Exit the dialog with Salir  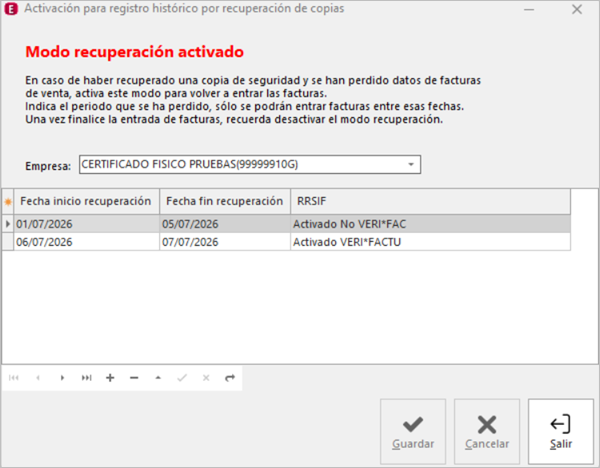[561, 432]
